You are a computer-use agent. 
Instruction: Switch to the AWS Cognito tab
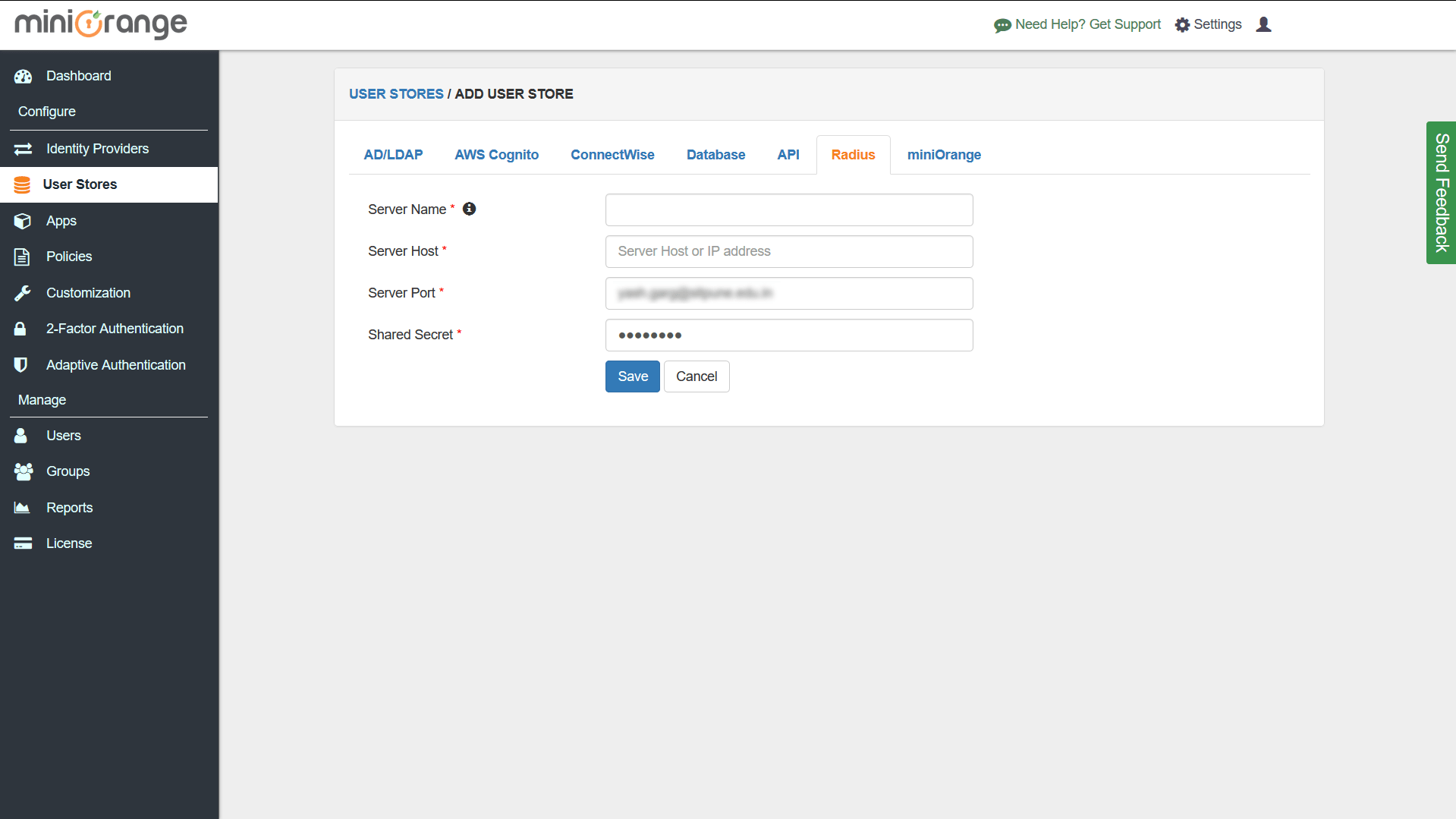click(497, 155)
